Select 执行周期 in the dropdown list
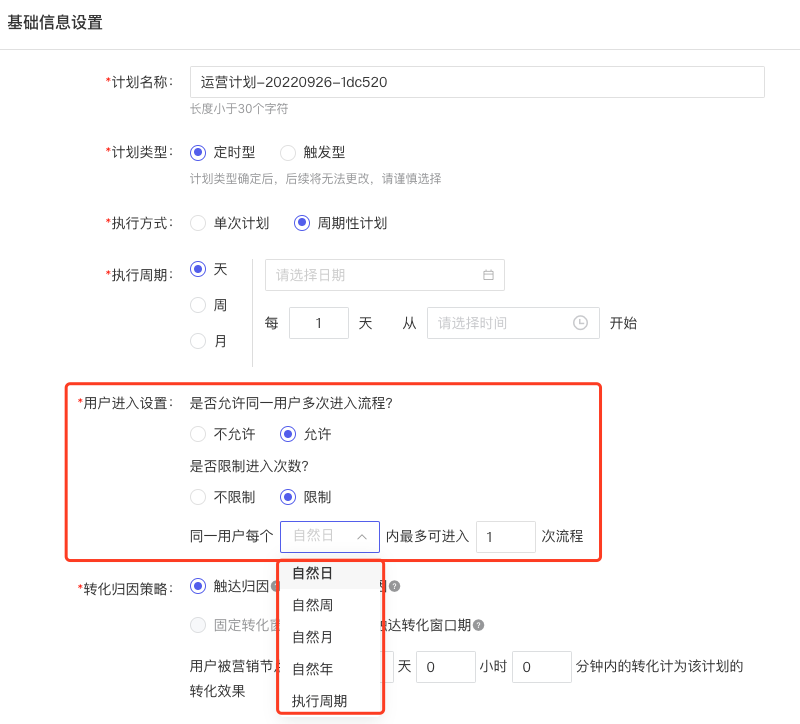This screenshot has height=724, width=800. (x=315, y=699)
